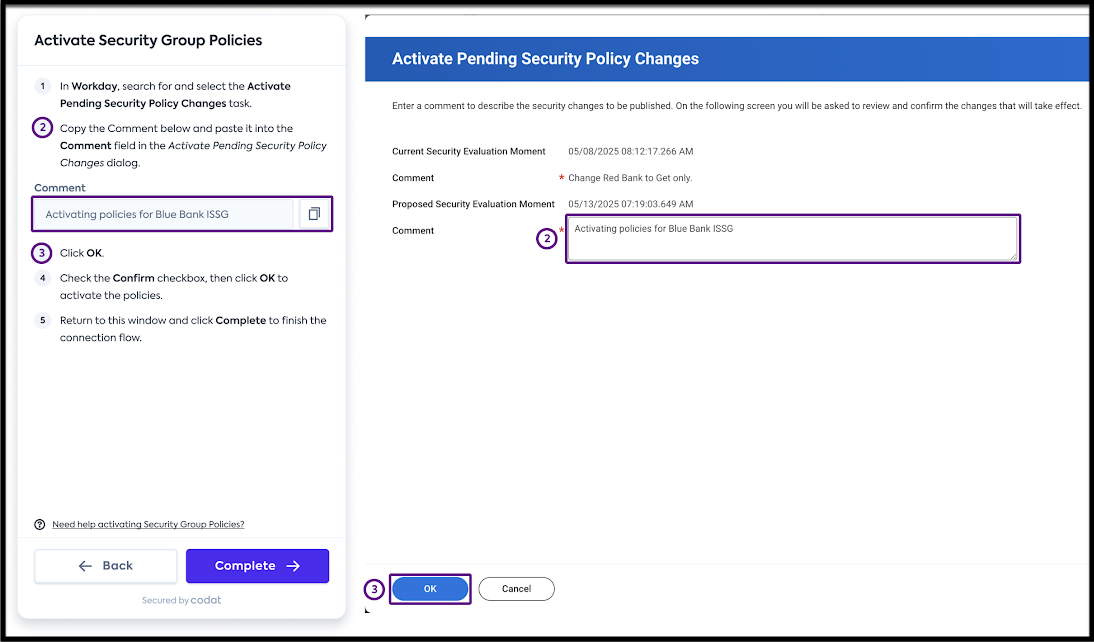Open 'Need help activating Security Group Policies?' link
This screenshot has width=1094, height=642.
click(x=148, y=524)
